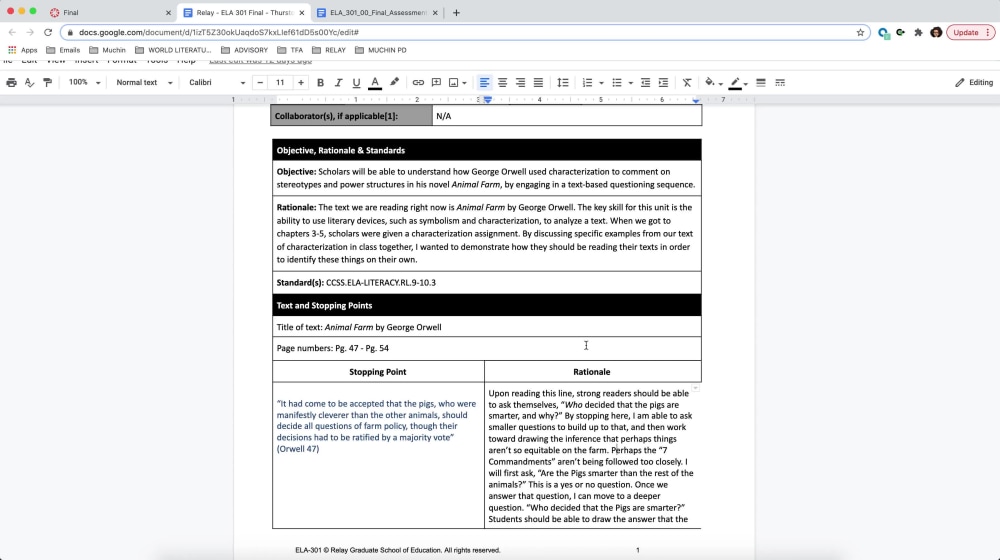Open the MUCHIN PD bookmark folder

pyautogui.click(x=381, y=50)
